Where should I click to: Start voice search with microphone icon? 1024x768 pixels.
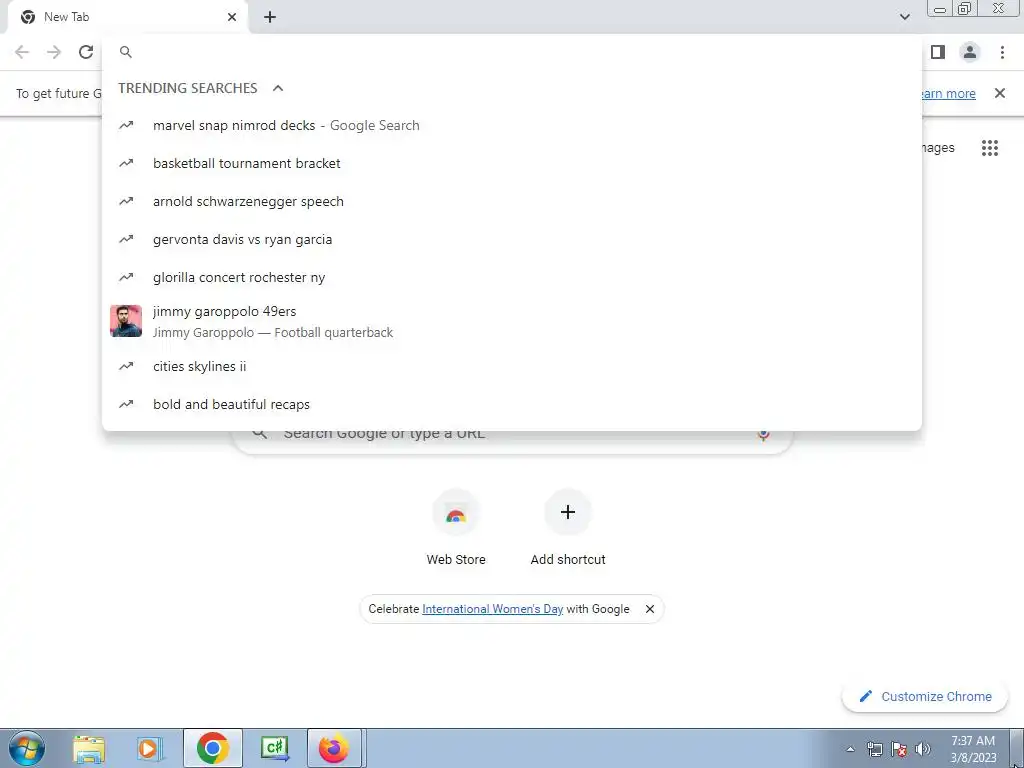click(763, 434)
